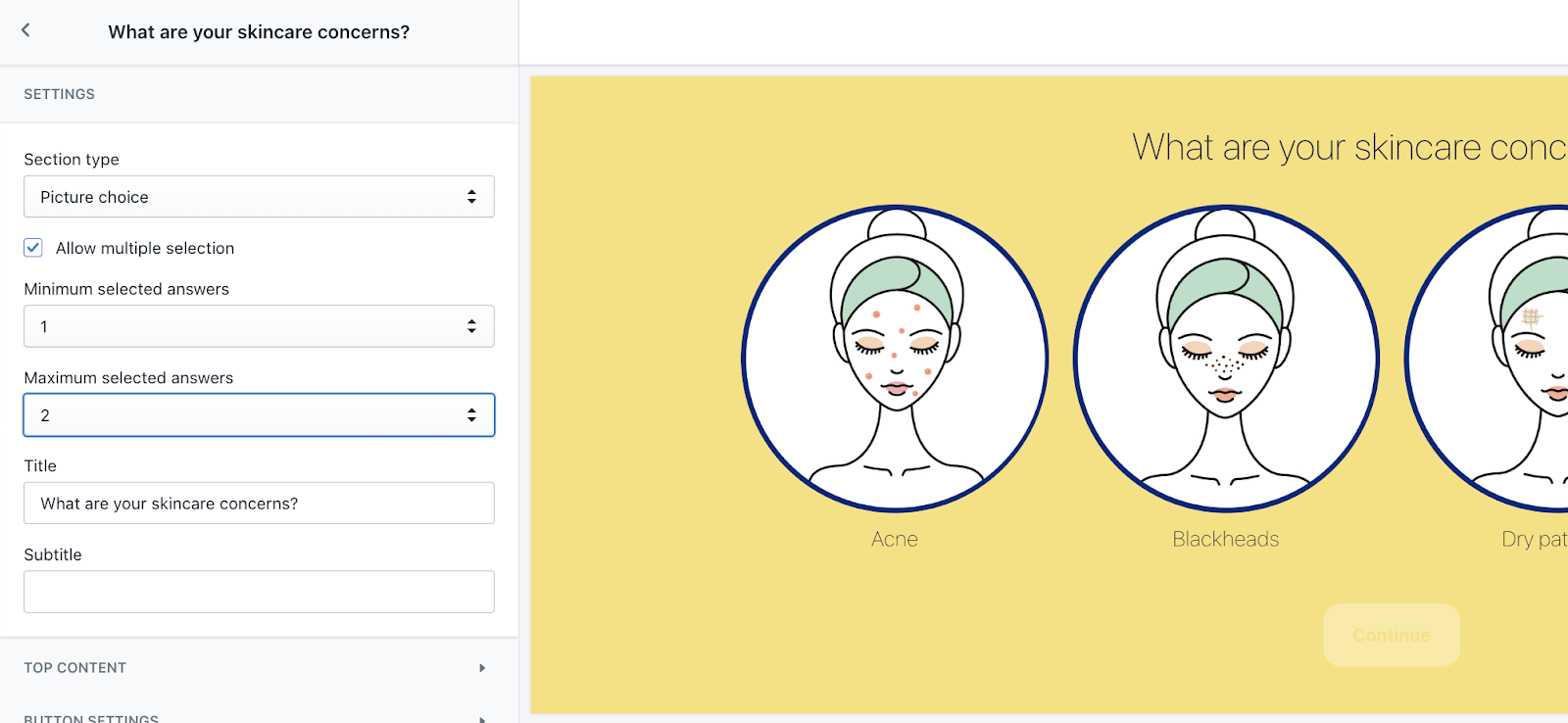Viewport: 1568px width, 723px height.
Task: Select the Acne face illustration
Action: (x=895, y=359)
